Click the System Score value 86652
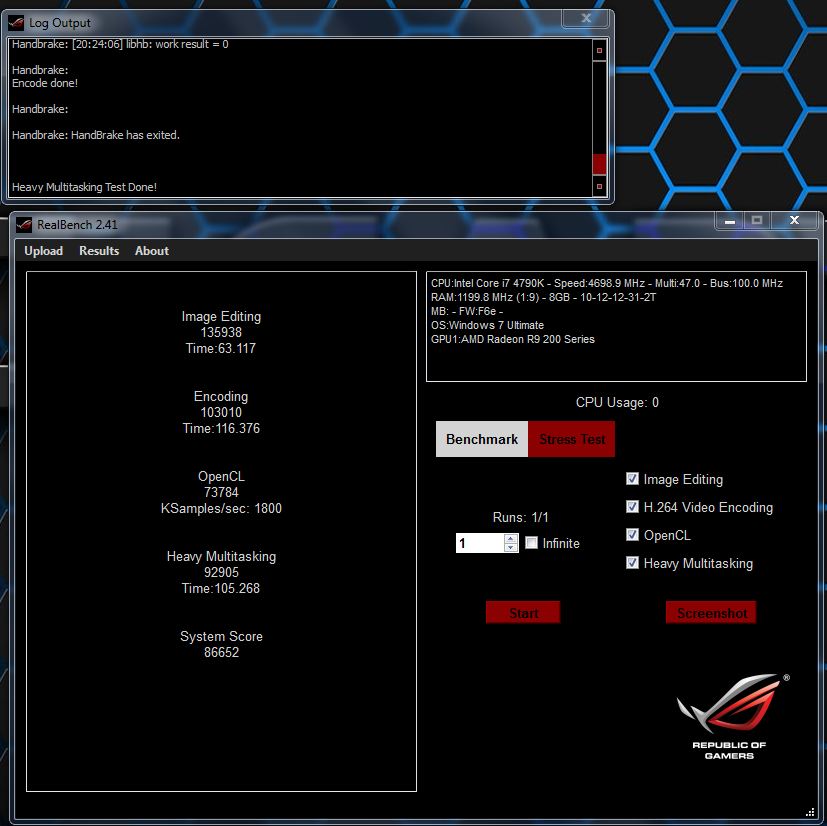This screenshot has height=826, width=827. click(221, 652)
